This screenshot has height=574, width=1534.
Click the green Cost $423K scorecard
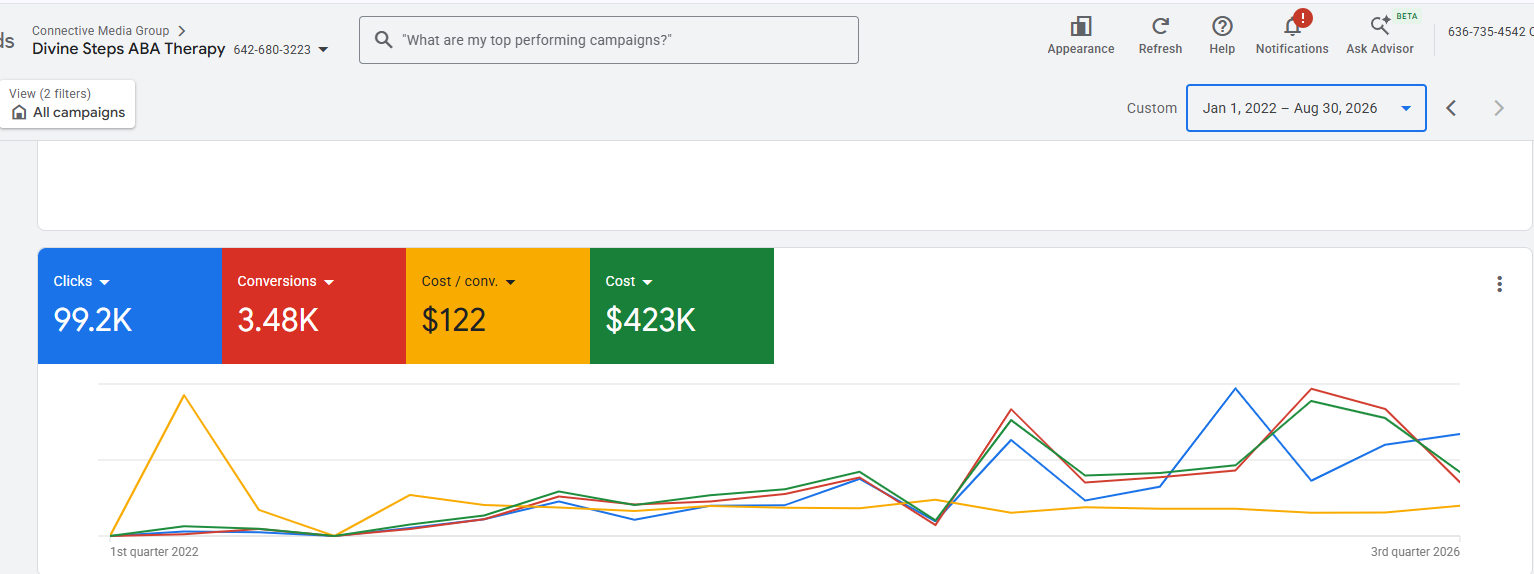682,306
